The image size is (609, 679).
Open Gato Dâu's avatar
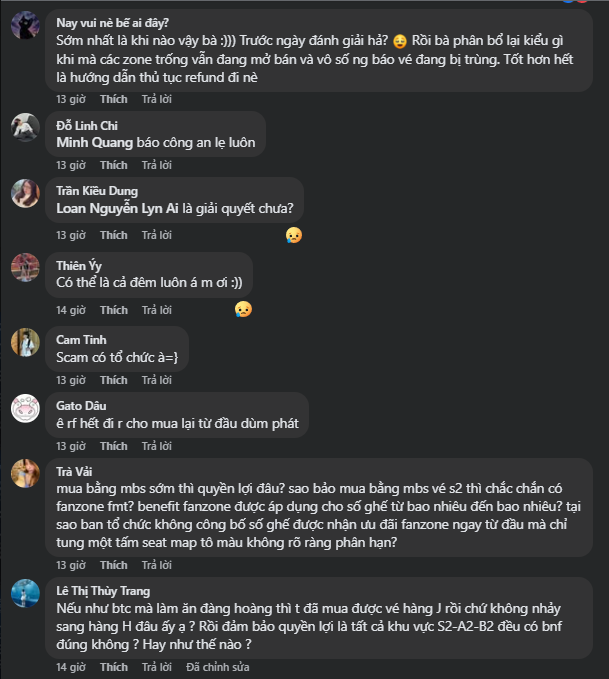pos(25,409)
